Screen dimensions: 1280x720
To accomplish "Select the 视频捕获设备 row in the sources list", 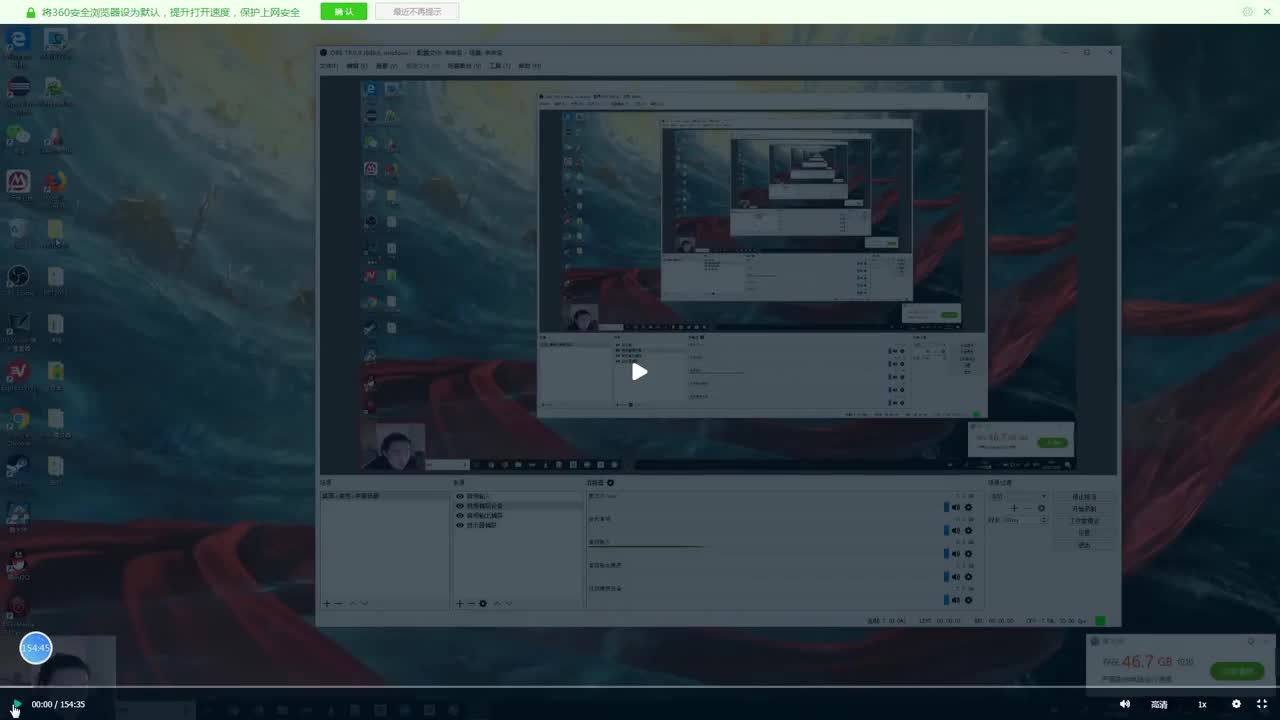I will (x=518, y=506).
